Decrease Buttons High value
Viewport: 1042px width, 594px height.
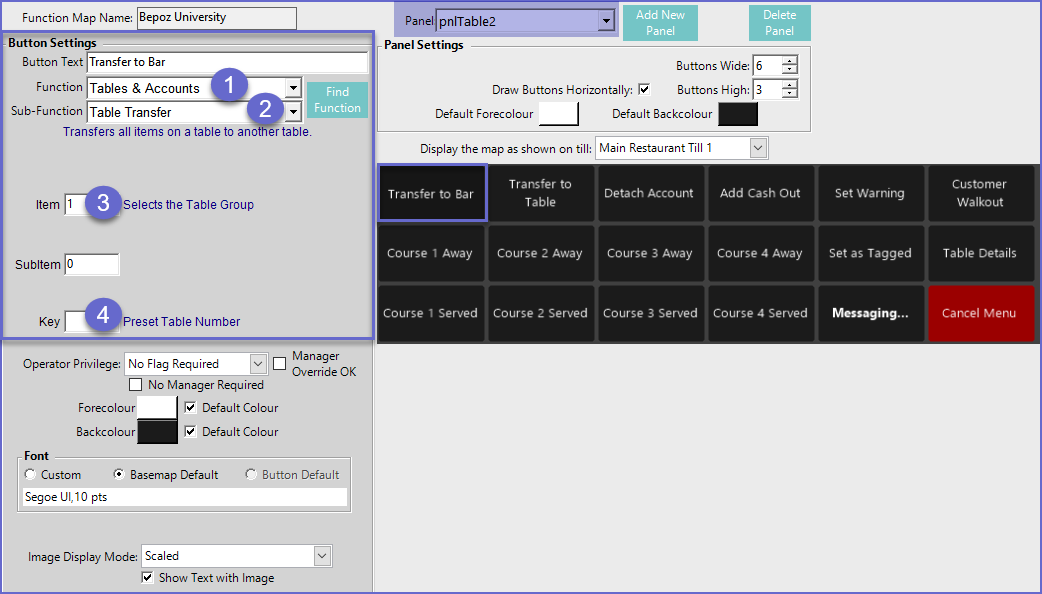[789, 93]
